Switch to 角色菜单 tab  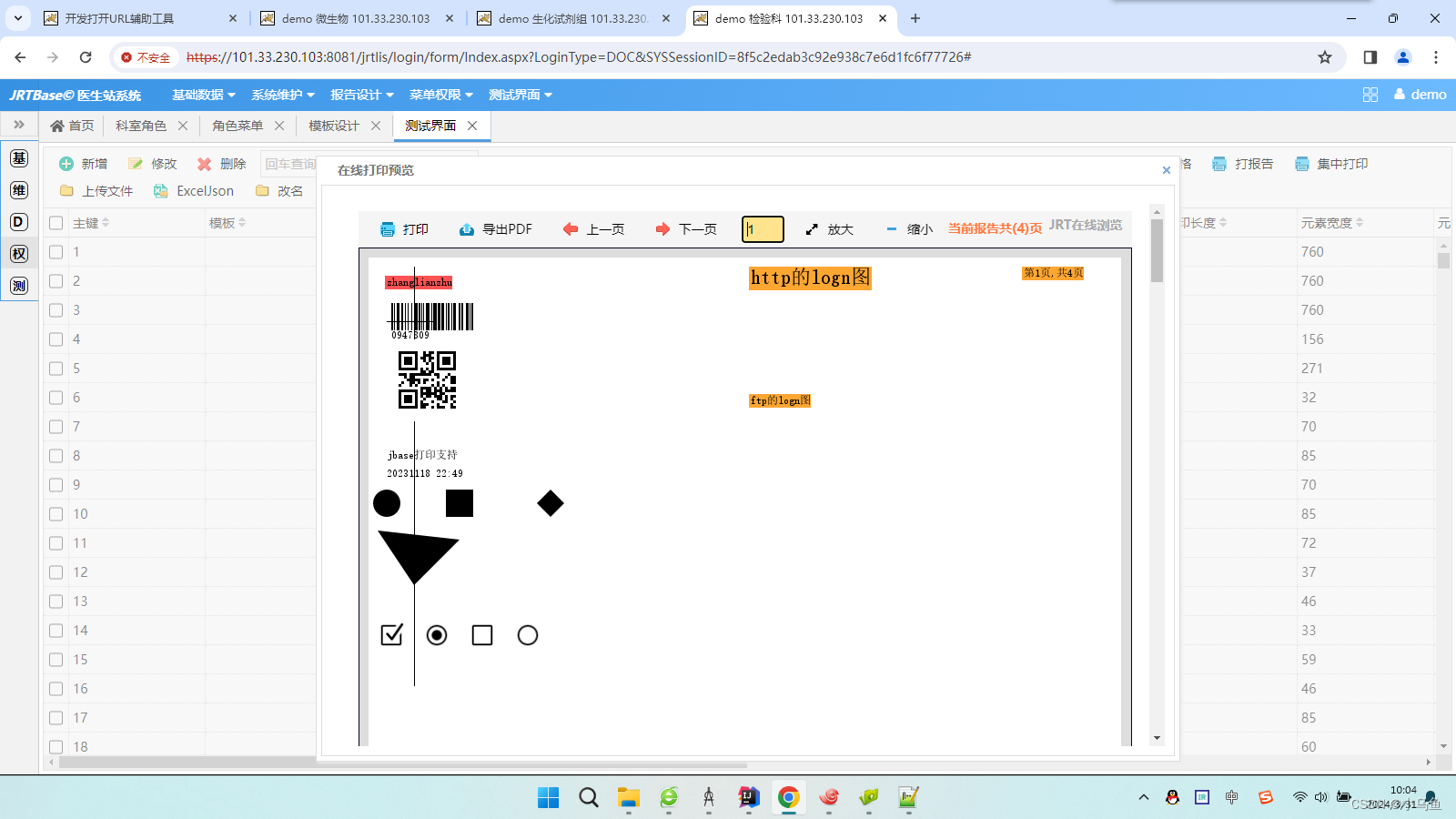coord(238,126)
